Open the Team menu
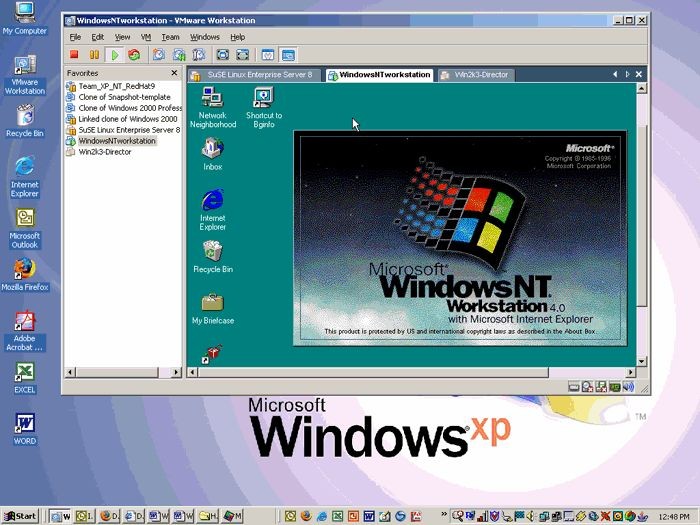Viewport: 700px width, 525px height. [x=170, y=37]
